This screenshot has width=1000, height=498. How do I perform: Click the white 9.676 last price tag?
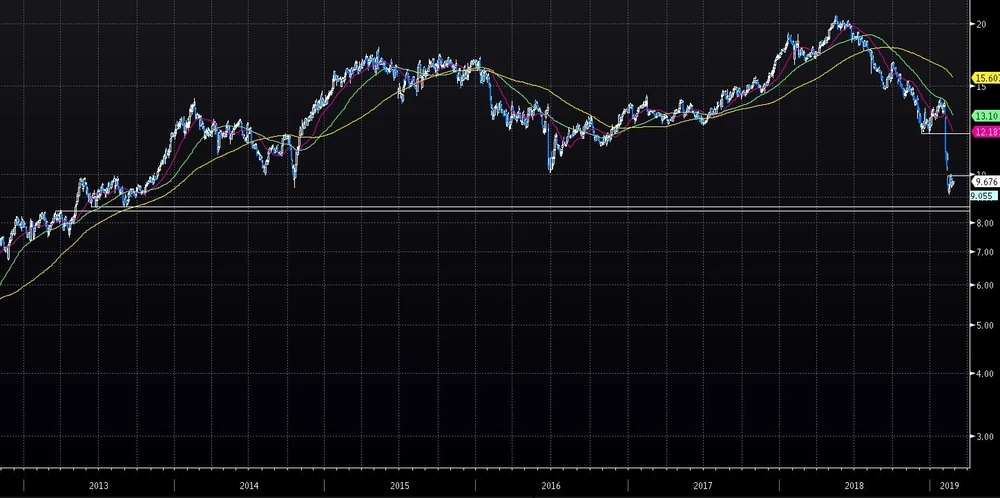click(985, 182)
